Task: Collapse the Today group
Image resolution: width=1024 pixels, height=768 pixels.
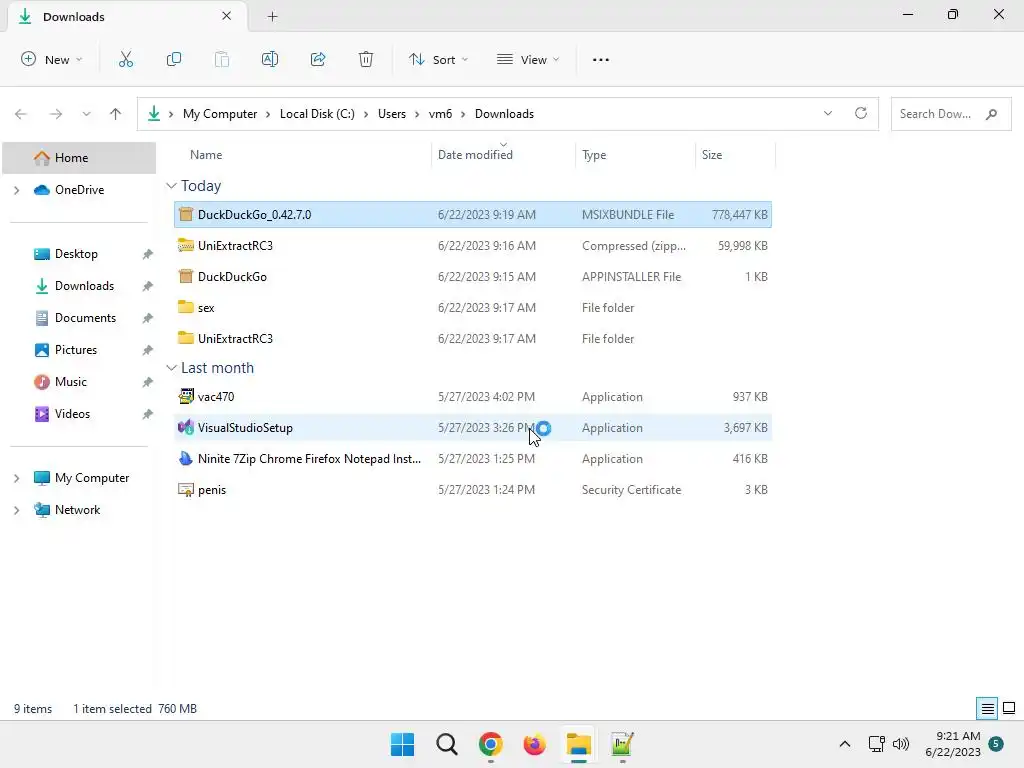Action: (x=171, y=186)
